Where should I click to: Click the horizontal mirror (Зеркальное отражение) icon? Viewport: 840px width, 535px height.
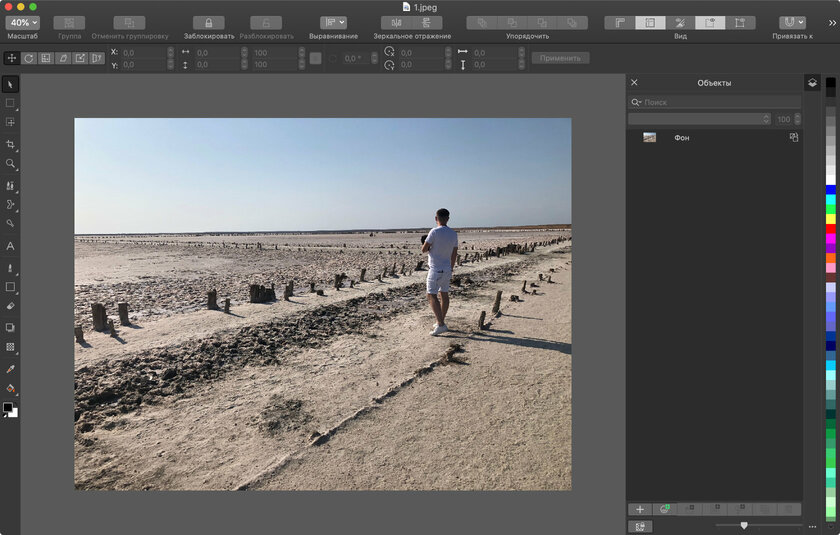(x=396, y=22)
